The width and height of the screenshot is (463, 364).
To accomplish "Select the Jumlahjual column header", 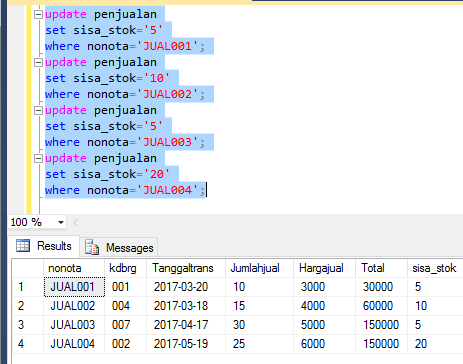I will (x=260, y=268).
